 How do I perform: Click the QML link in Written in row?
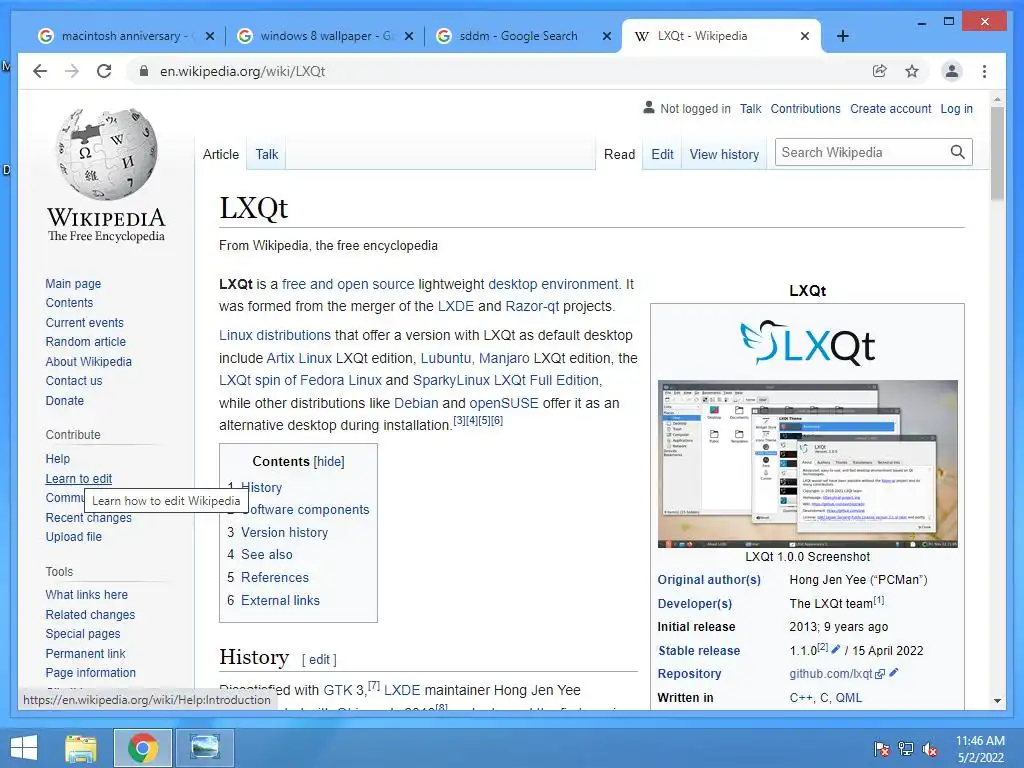click(849, 697)
